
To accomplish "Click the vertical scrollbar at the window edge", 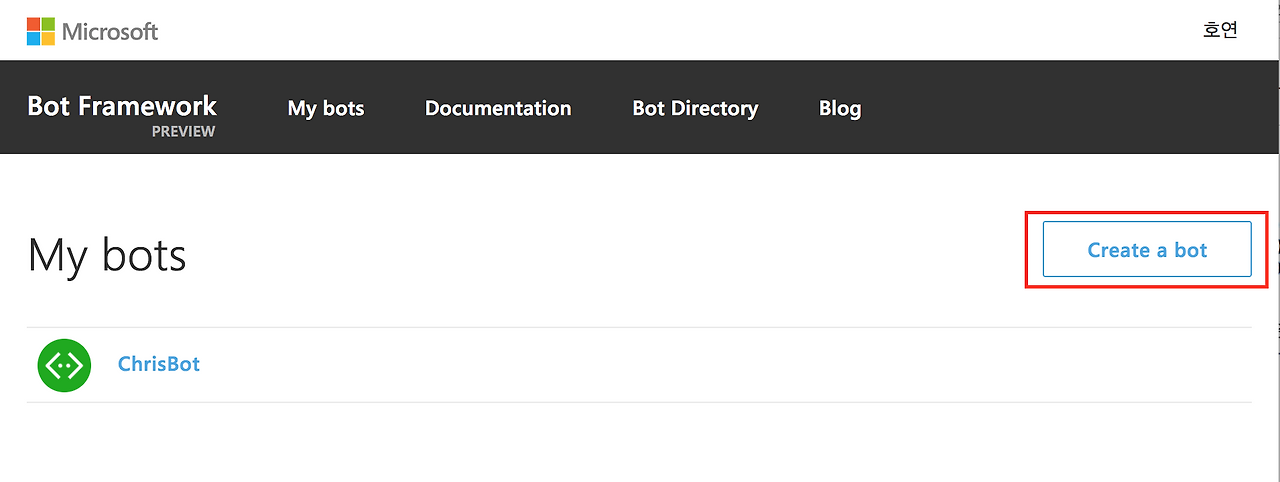I will pyautogui.click(x=1277, y=241).
